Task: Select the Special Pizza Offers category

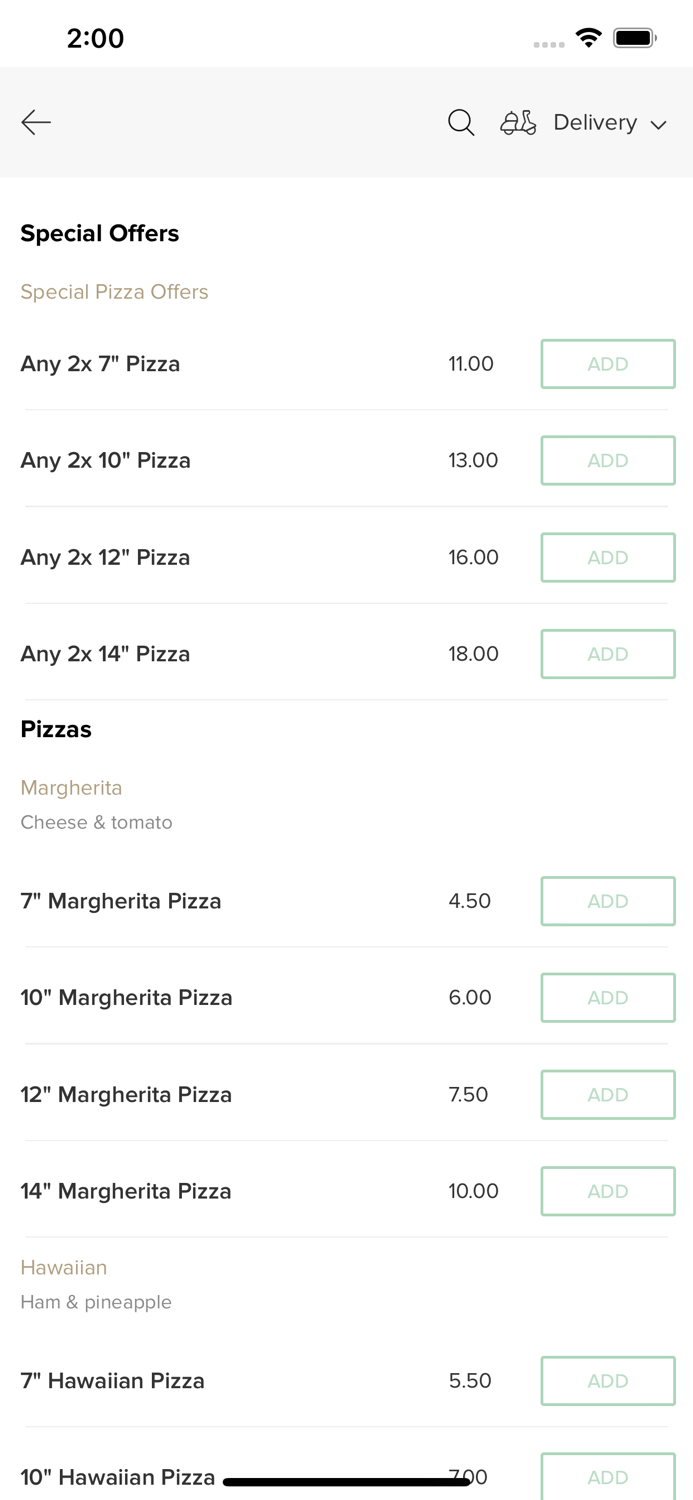Action: [x=114, y=291]
